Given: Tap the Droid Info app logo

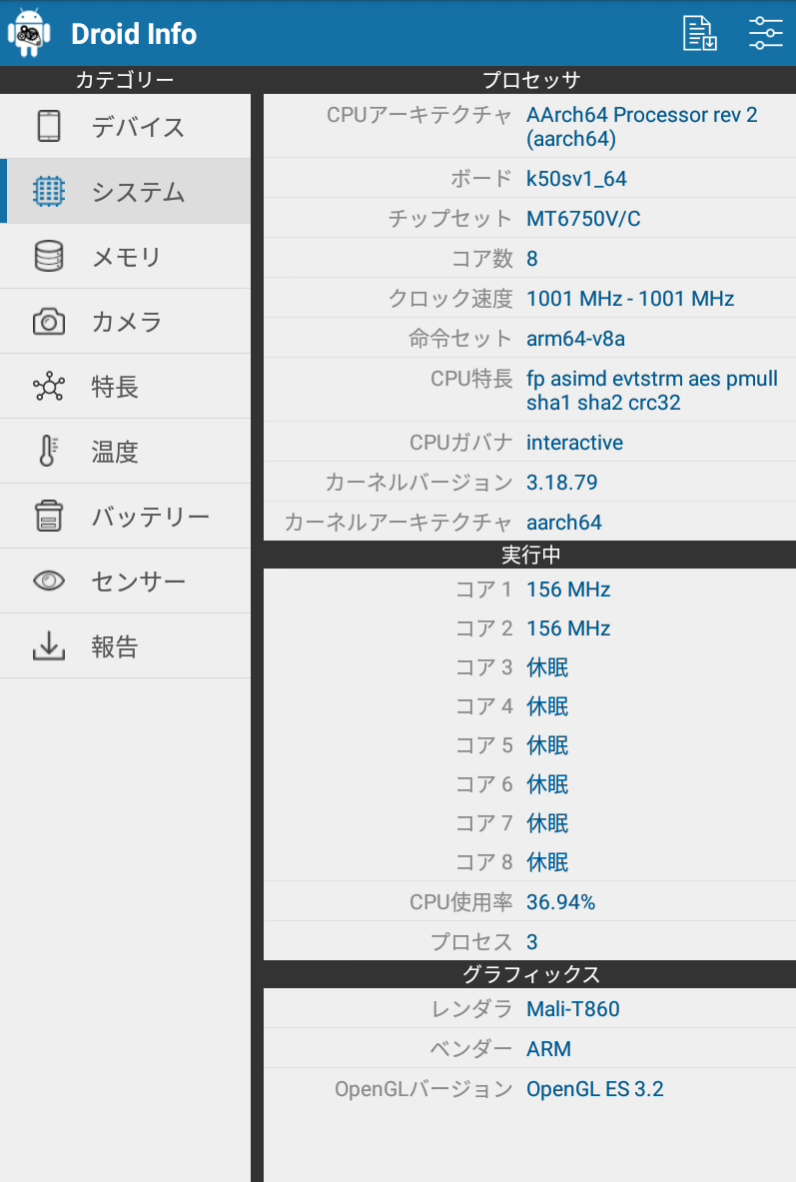Looking at the screenshot, I should click(29, 33).
